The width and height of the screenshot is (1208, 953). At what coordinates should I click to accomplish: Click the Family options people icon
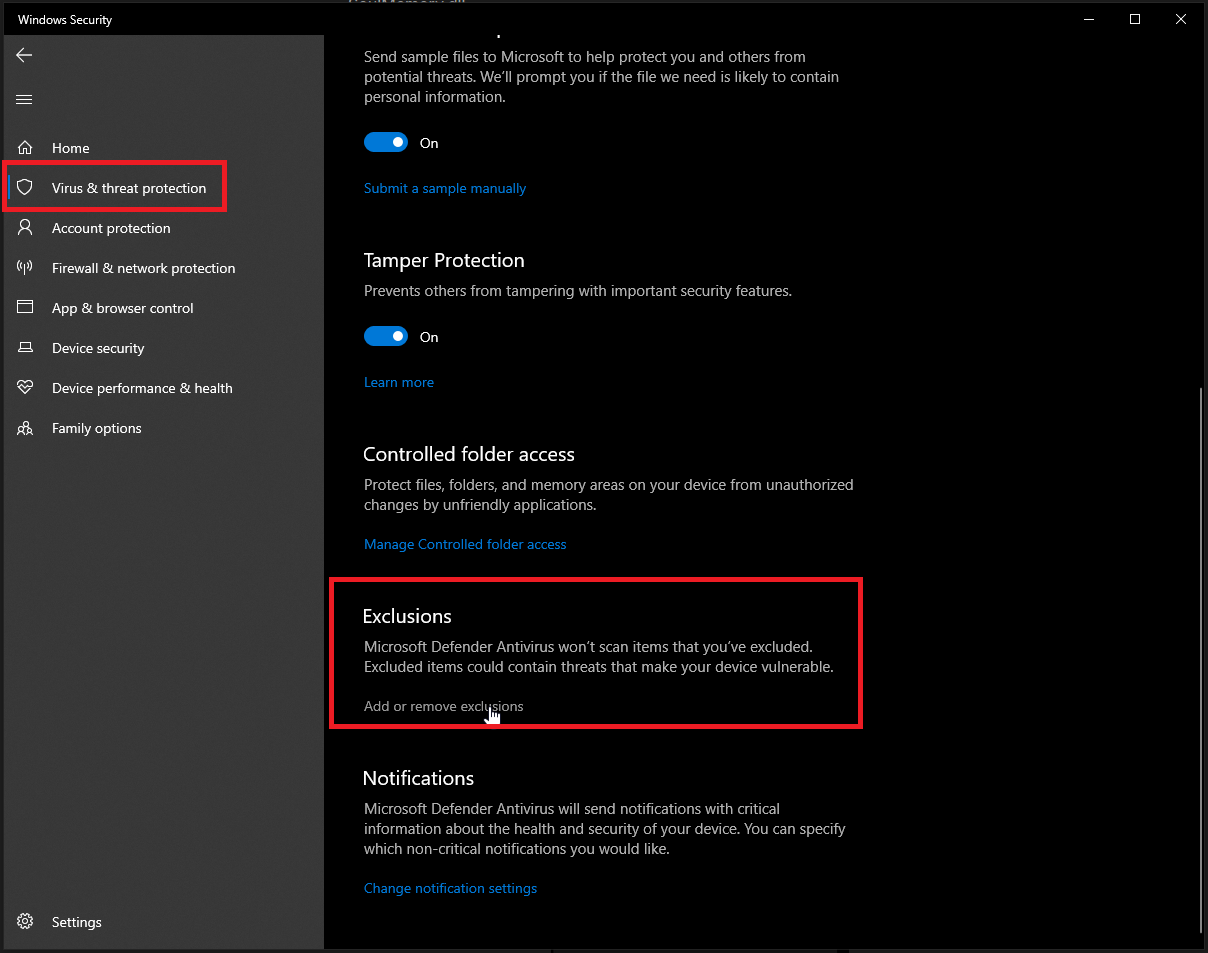point(26,427)
